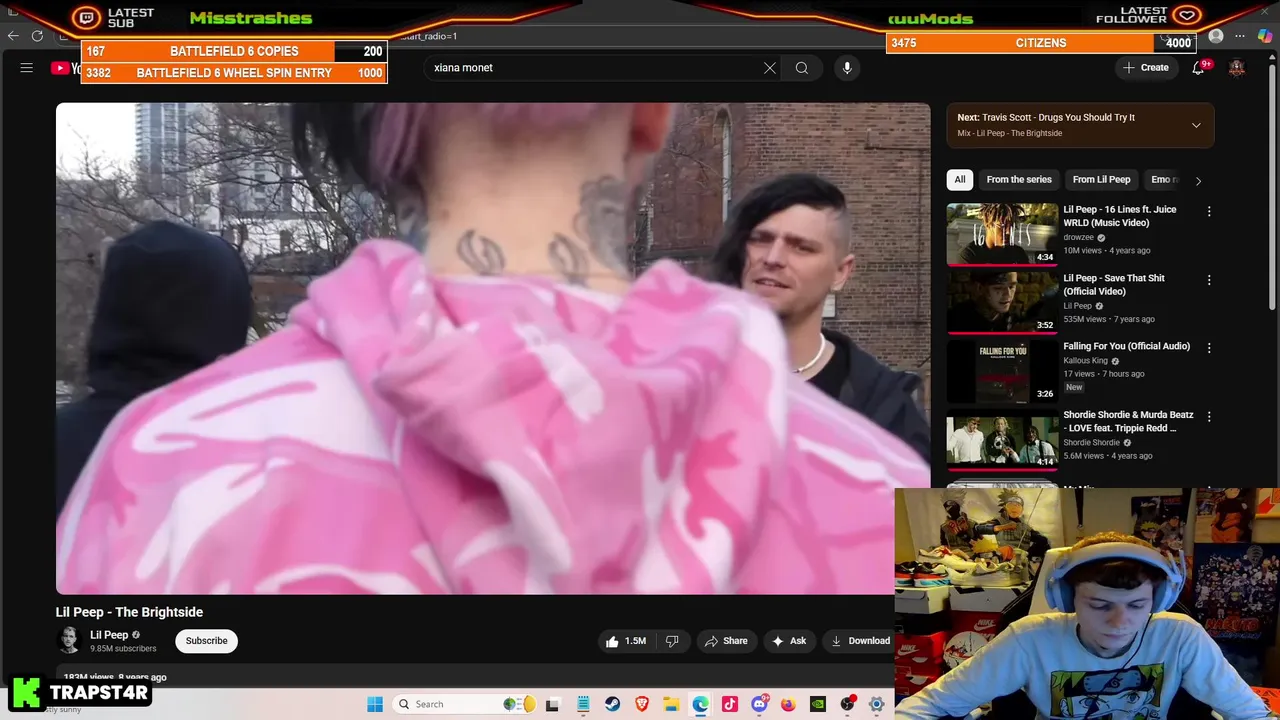Expand the Next mix playlist chevron
Viewport: 1280px width, 720px height.
(x=1196, y=125)
